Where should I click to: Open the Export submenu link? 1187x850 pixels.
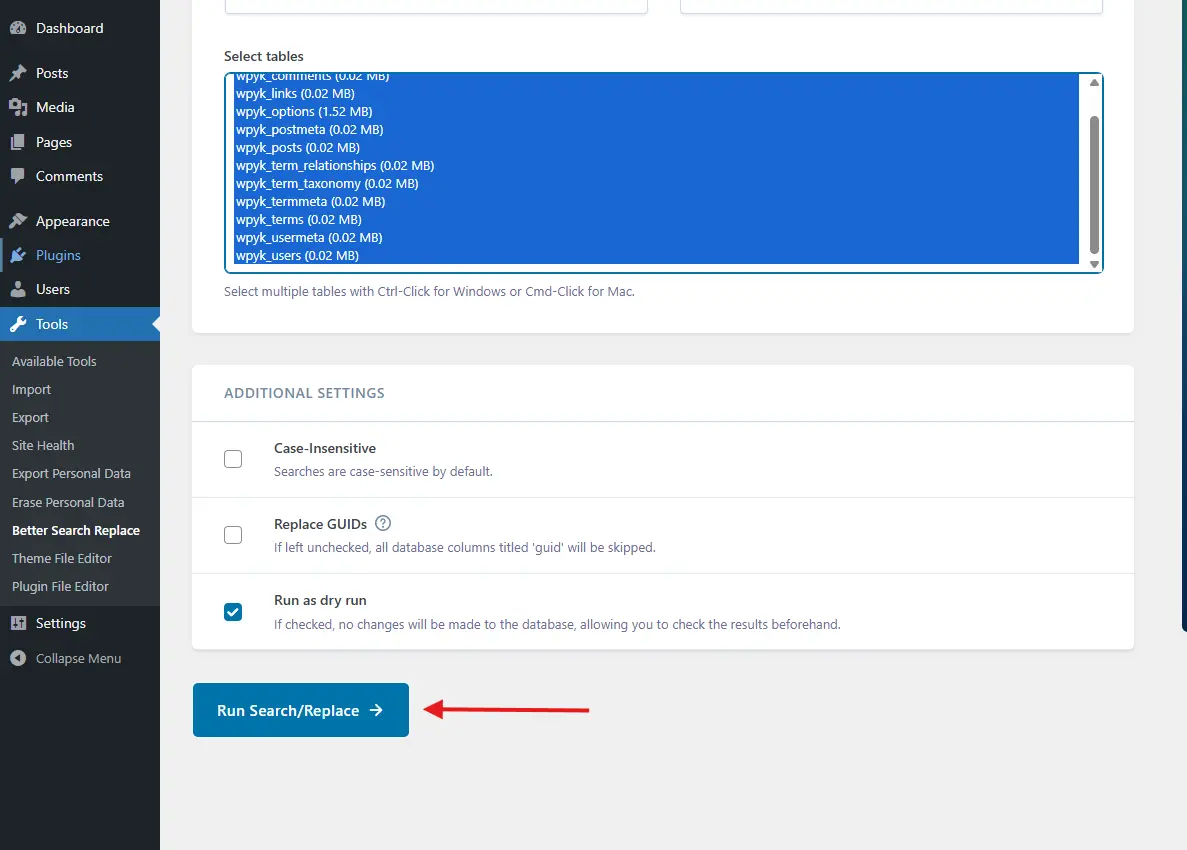point(30,417)
